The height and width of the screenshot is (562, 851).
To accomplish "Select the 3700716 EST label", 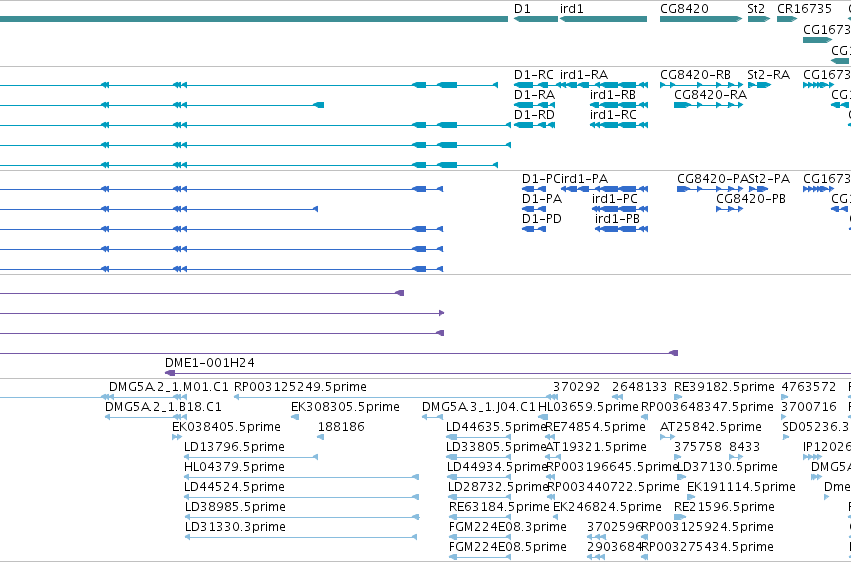I will (809, 407).
